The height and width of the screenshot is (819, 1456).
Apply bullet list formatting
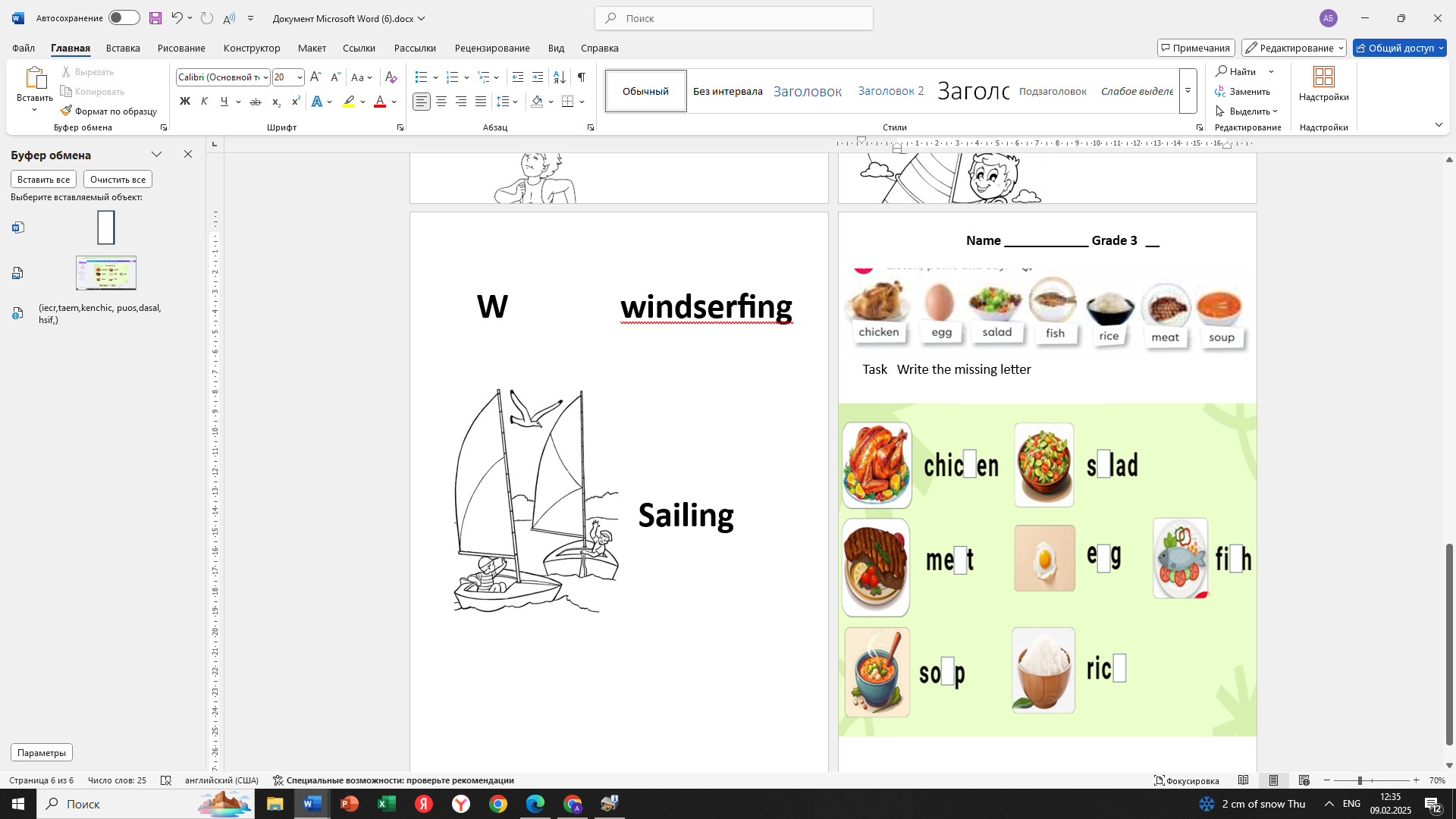422,77
